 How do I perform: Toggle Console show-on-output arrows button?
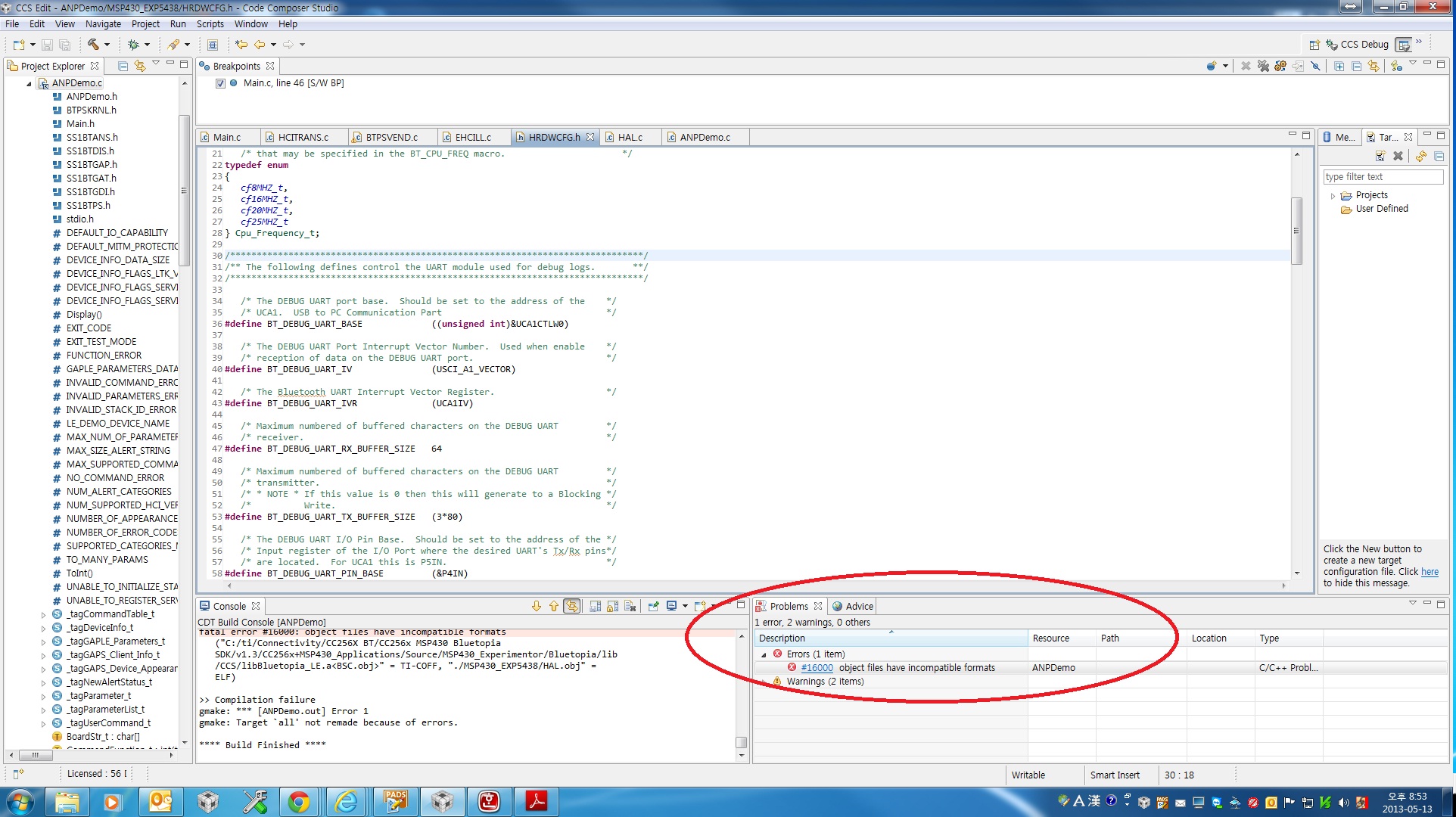572,607
